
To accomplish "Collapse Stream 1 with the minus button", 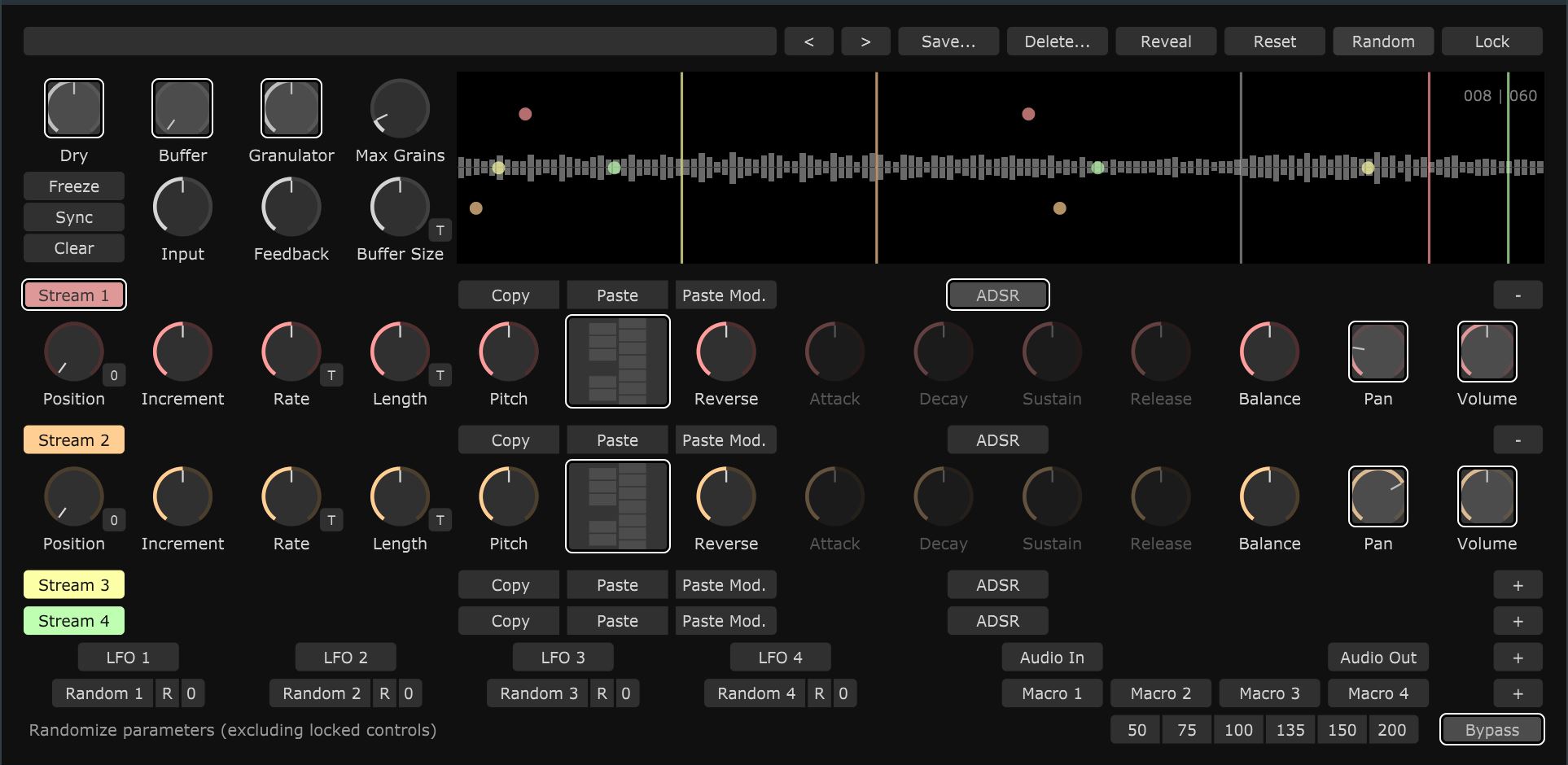I will click(1518, 295).
